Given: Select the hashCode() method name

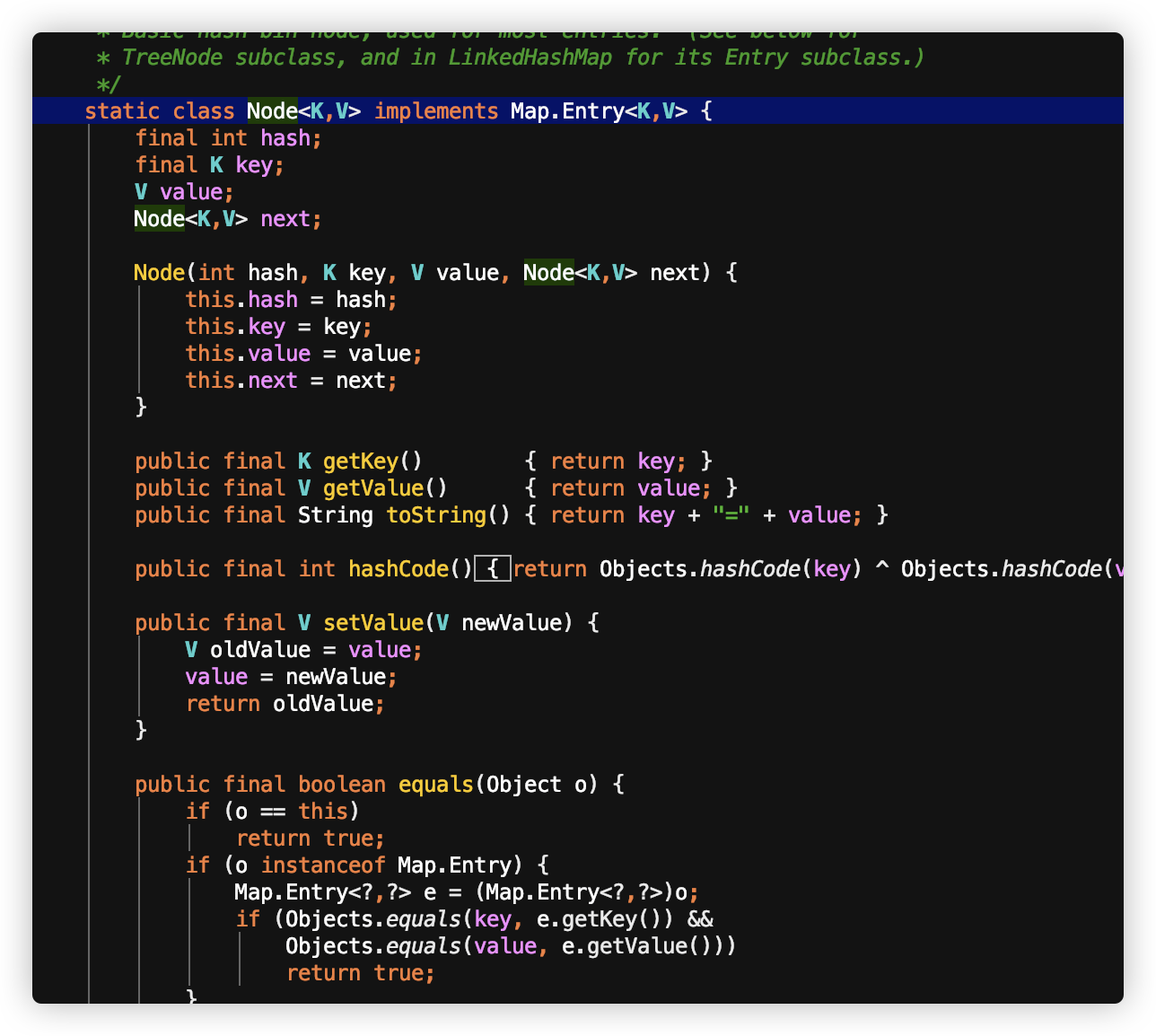Looking at the screenshot, I should point(398,568).
